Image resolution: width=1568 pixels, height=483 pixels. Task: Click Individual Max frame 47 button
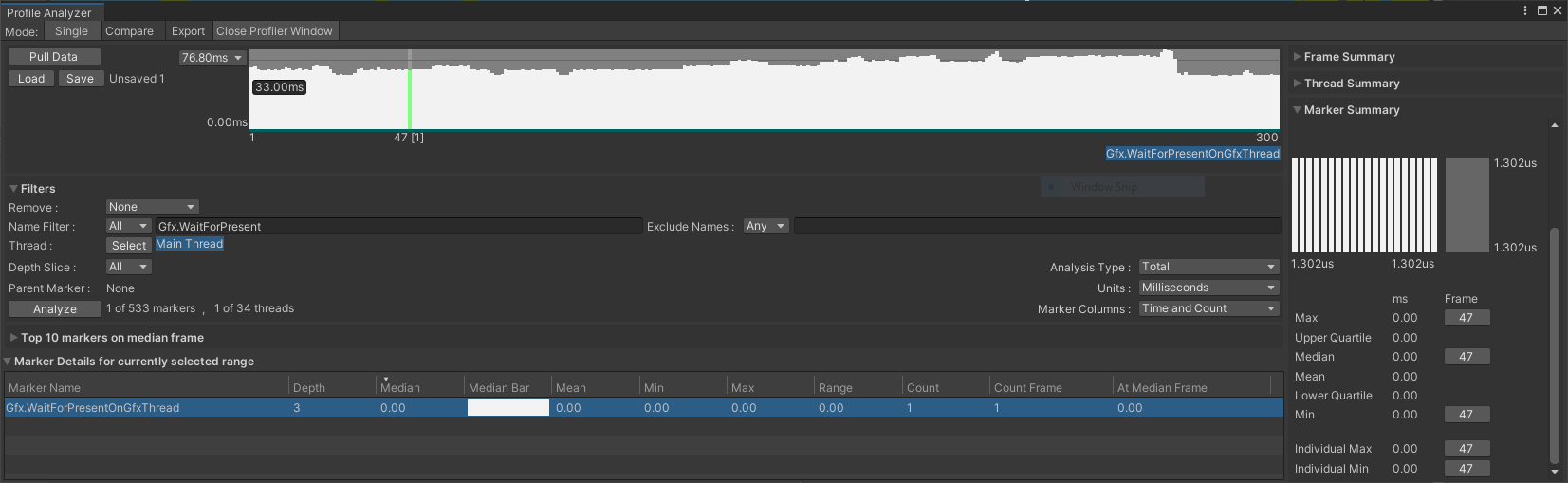[x=1467, y=449]
